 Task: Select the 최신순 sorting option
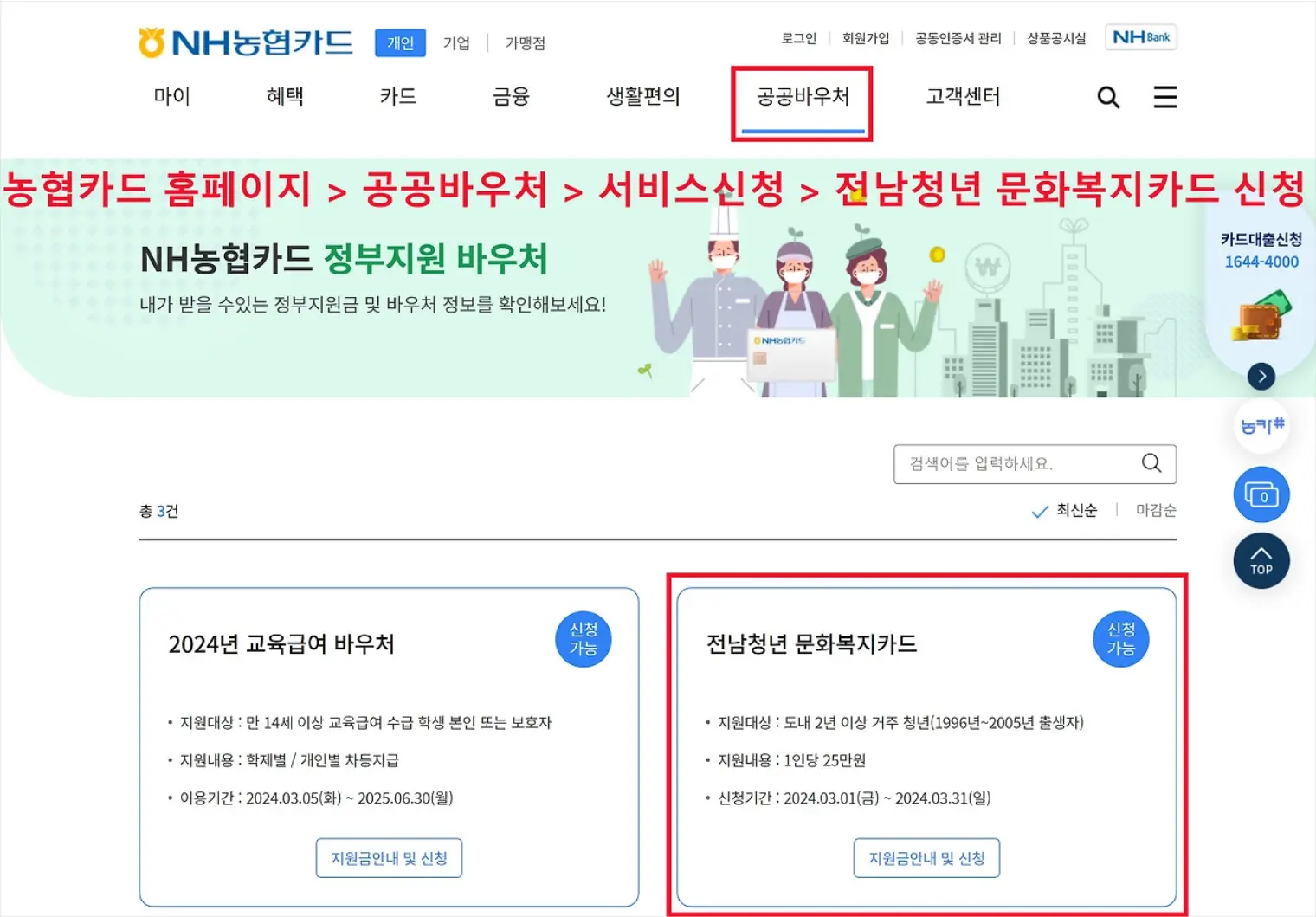[1077, 510]
